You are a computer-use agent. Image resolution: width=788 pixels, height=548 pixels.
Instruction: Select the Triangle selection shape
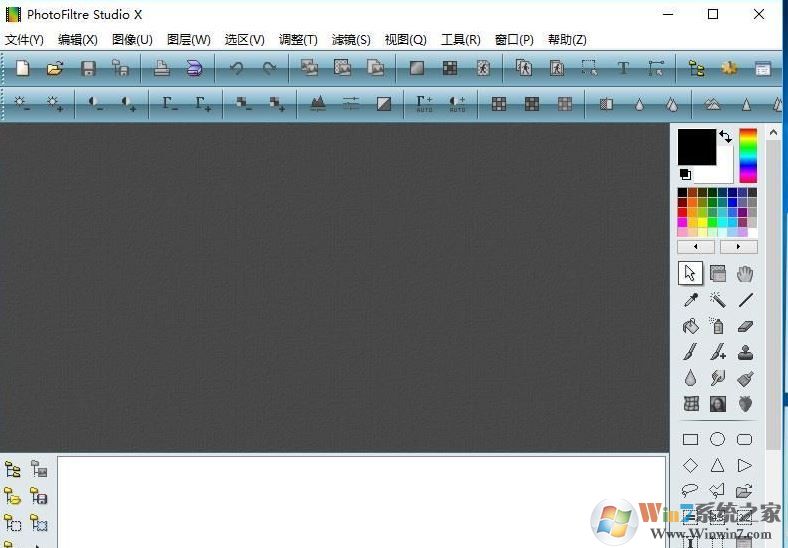pos(717,465)
